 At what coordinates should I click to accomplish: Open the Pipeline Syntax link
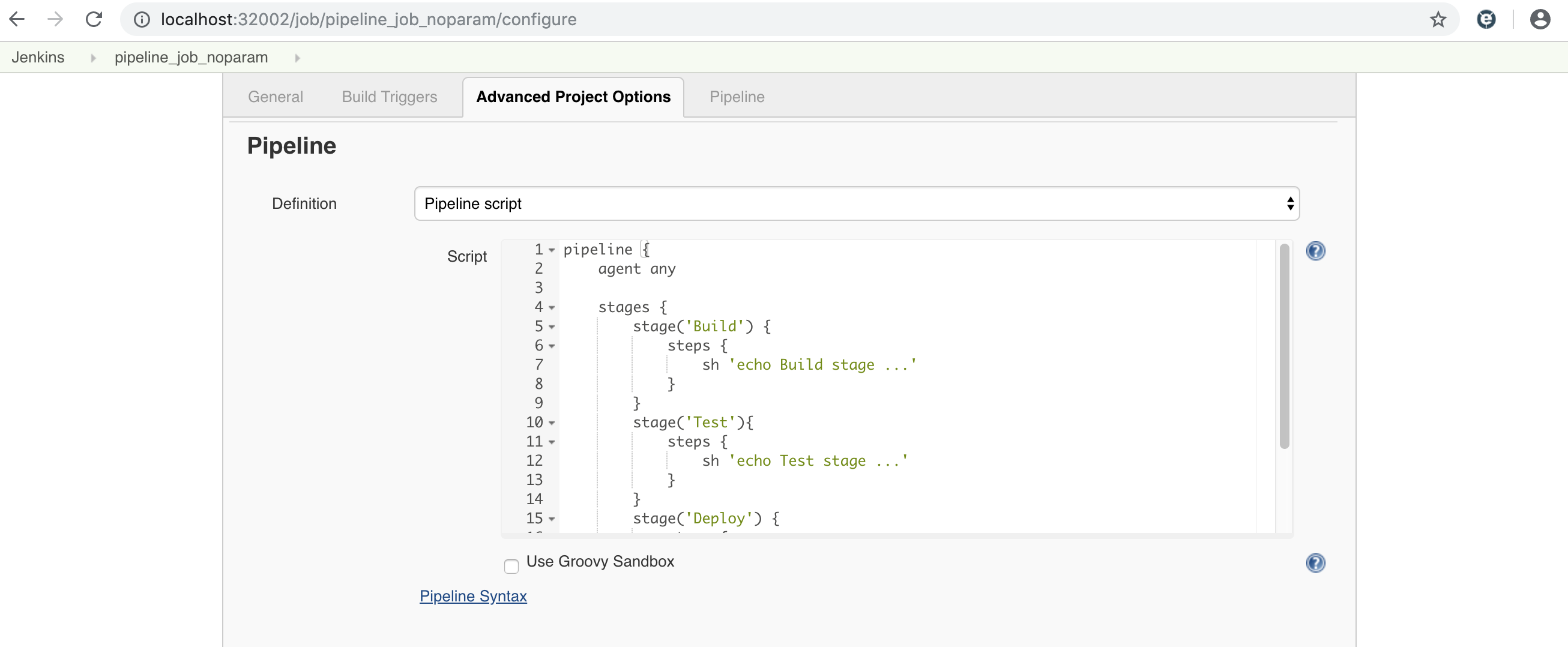pyautogui.click(x=473, y=596)
